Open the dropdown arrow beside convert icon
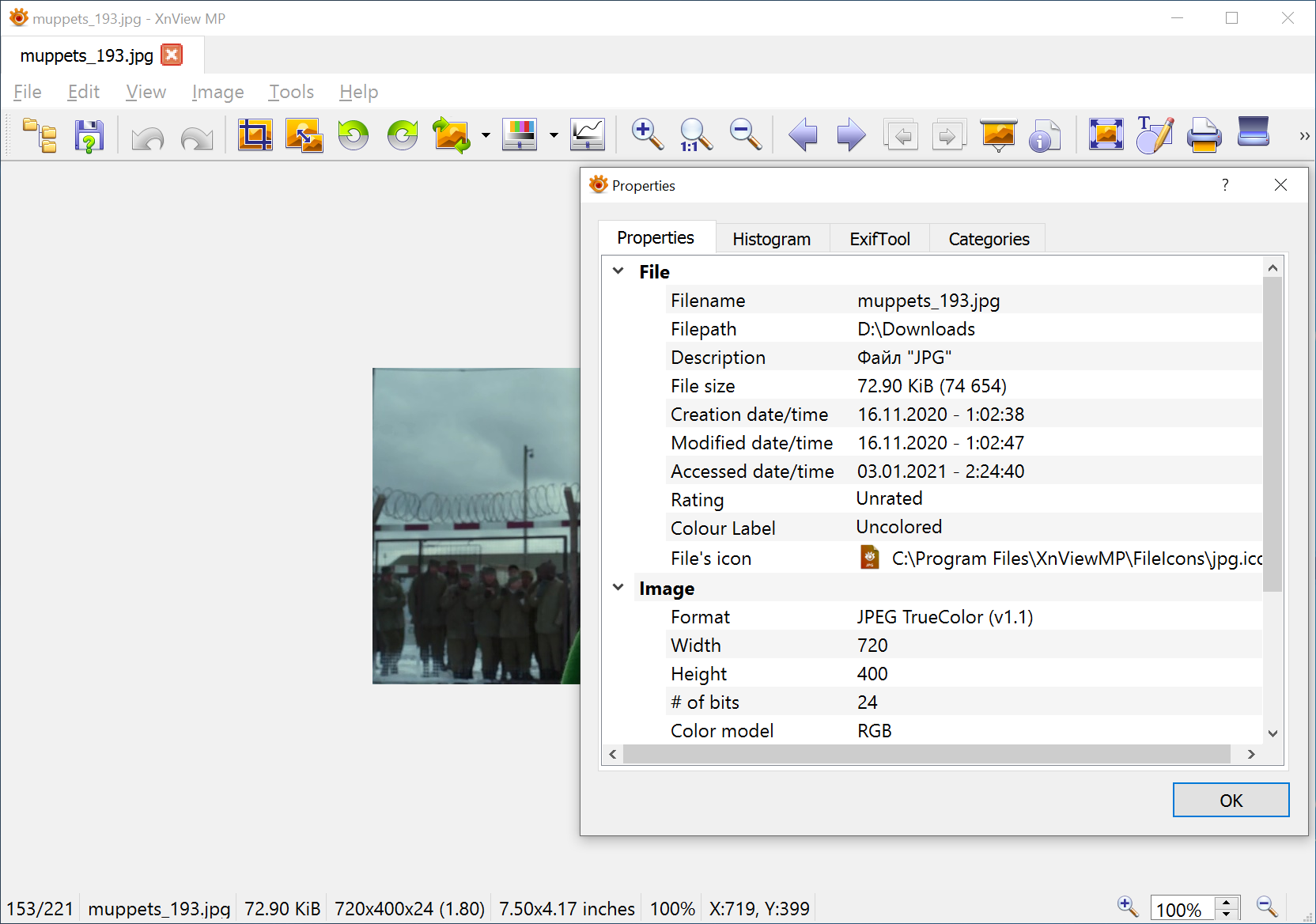Image resolution: width=1316 pixels, height=924 pixels. click(x=486, y=135)
